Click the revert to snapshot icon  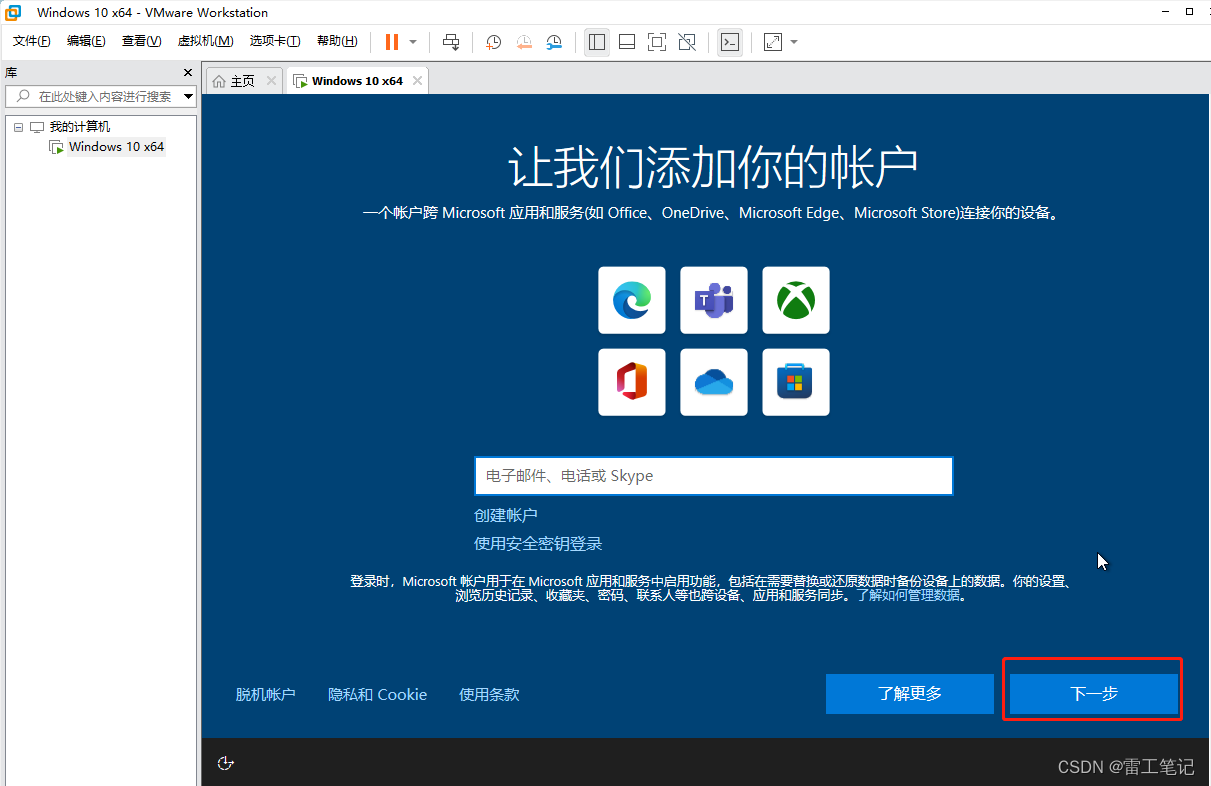[x=524, y=42]
